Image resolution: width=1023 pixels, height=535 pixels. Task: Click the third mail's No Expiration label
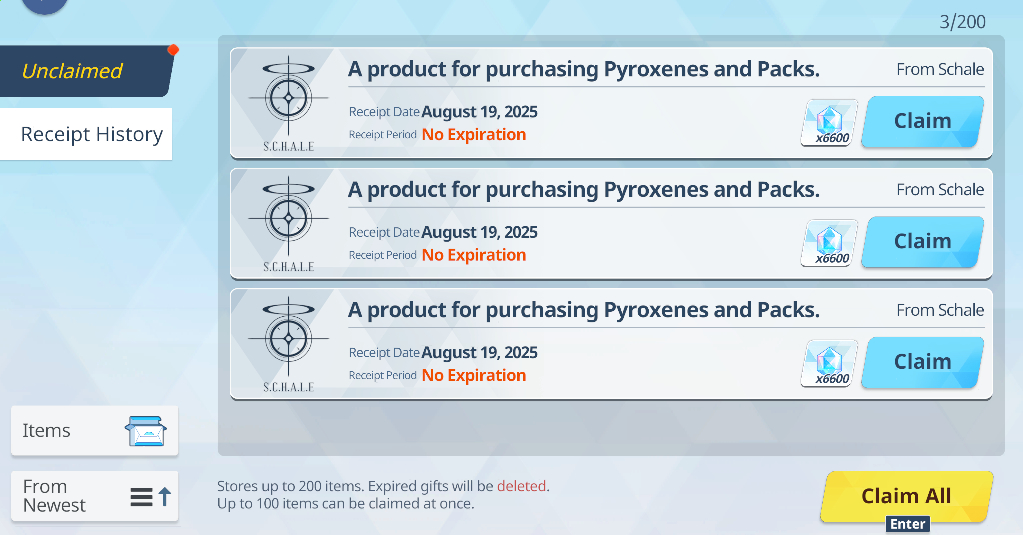click(473, 375)
